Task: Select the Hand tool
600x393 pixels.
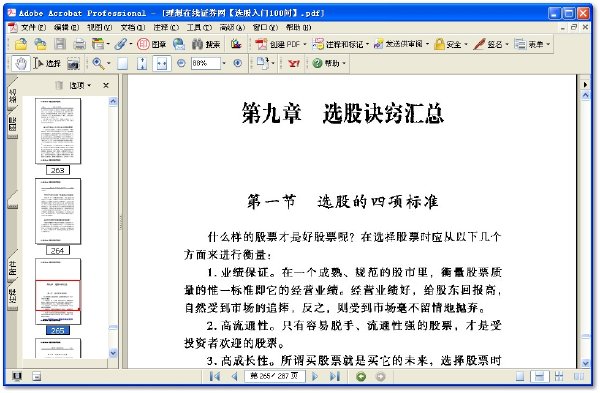Action: 21,64
